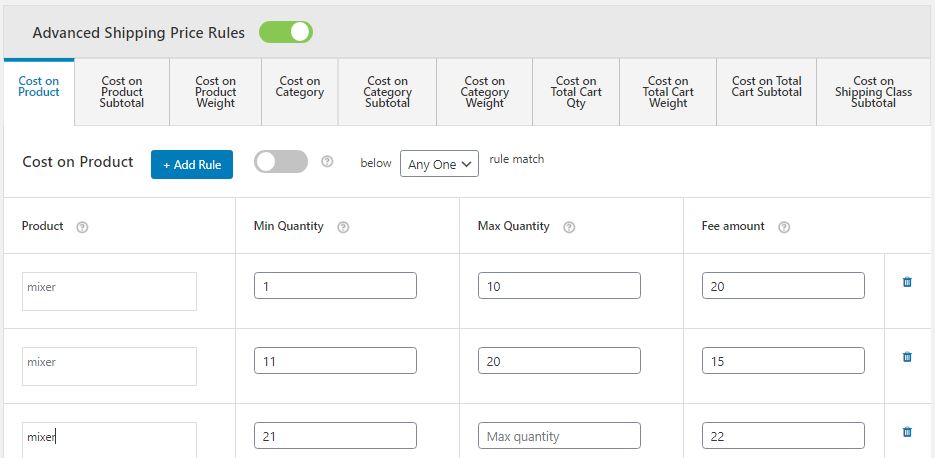The height and width of the screenshot is (458, 935).
Task: Edit Fee amount field showing 20
Action: [x=784, y=286]
